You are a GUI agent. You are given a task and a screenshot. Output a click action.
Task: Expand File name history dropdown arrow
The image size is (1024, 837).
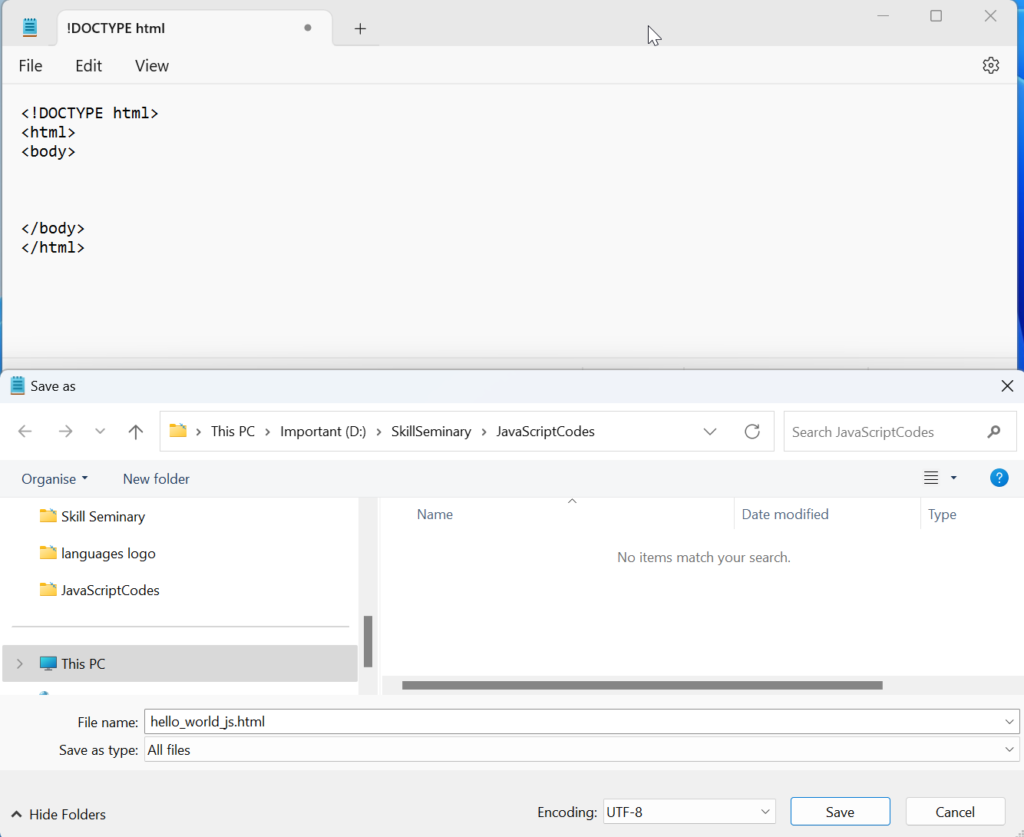point(1009,721)
